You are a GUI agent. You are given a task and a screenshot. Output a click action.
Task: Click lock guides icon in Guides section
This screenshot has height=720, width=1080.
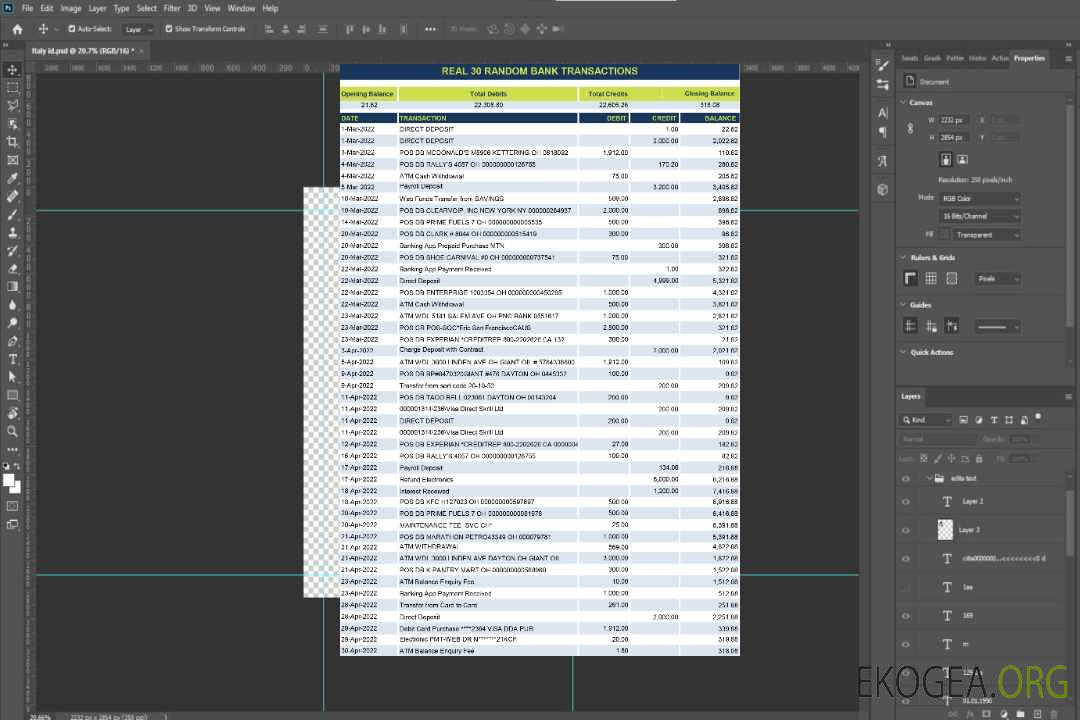click(x=931, y=327)
